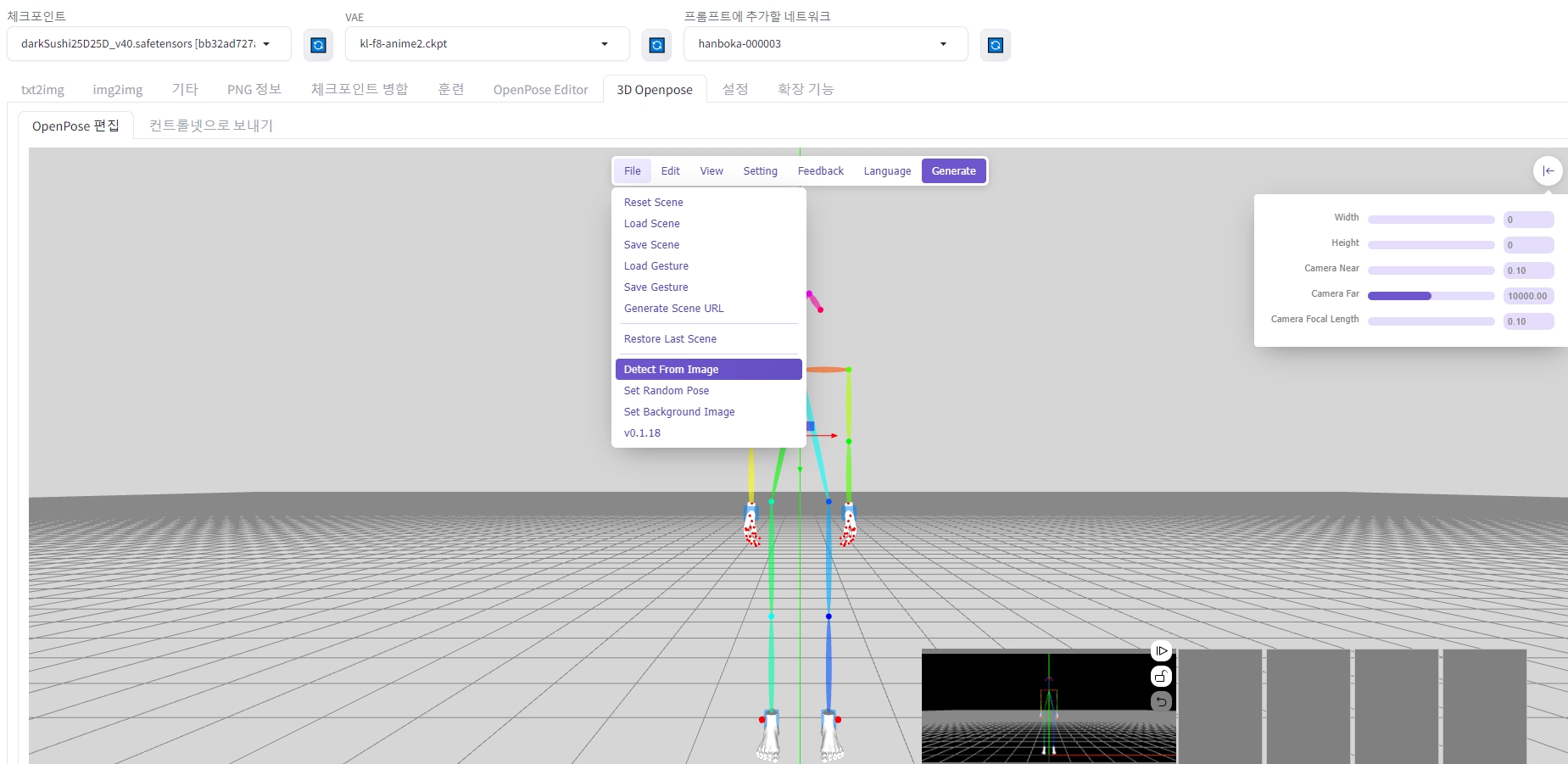Choose Save Gesture

click(709, 287)
